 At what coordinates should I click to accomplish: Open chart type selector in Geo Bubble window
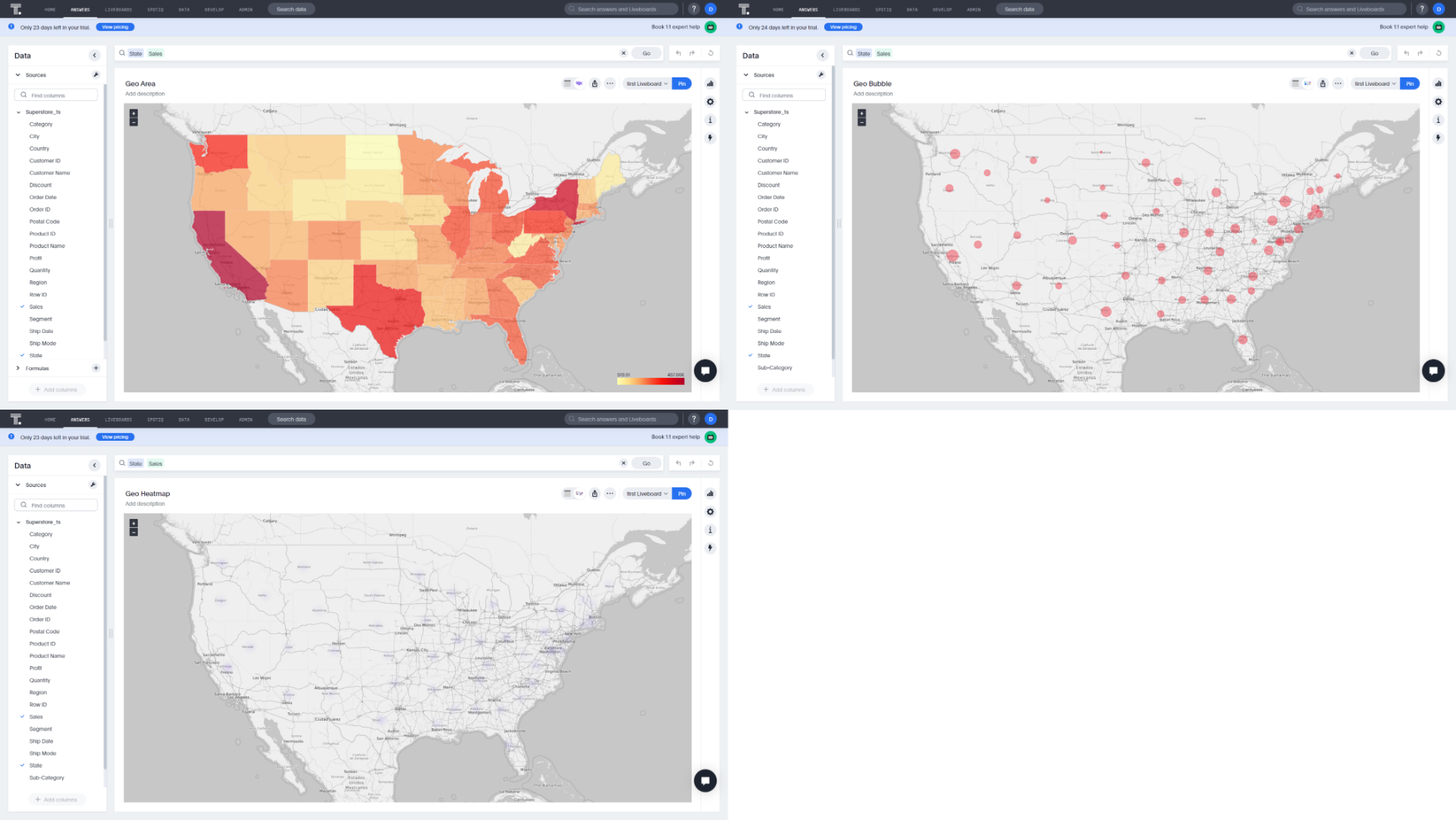[1438, 83]
